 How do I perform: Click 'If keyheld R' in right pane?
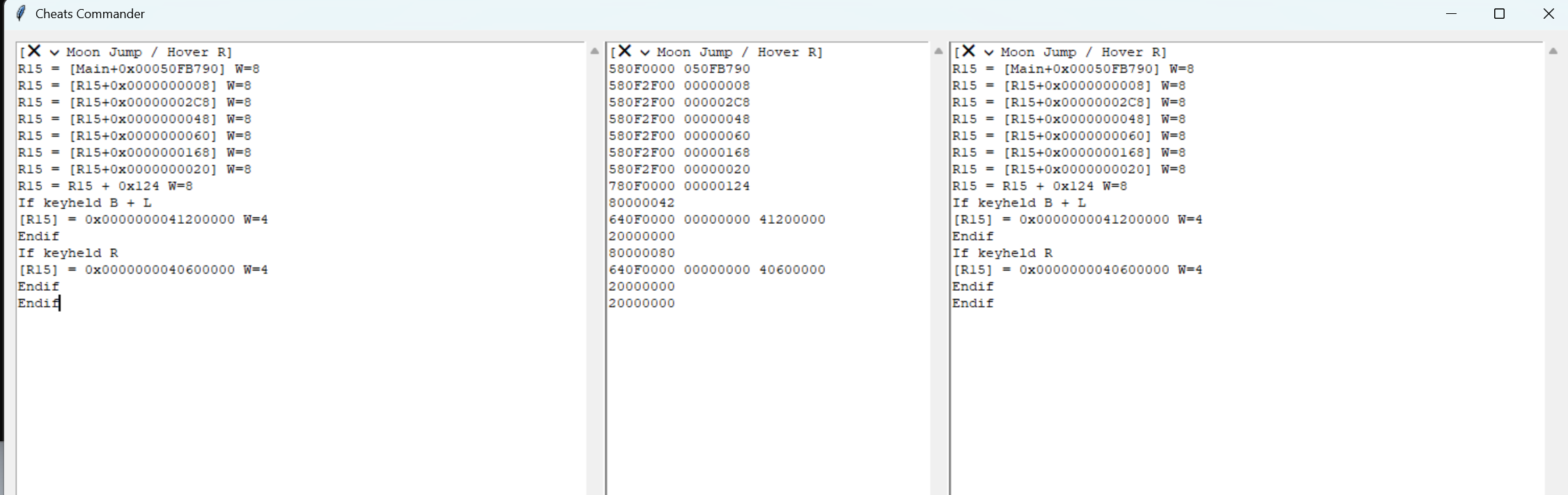(x=1002, y=253)
